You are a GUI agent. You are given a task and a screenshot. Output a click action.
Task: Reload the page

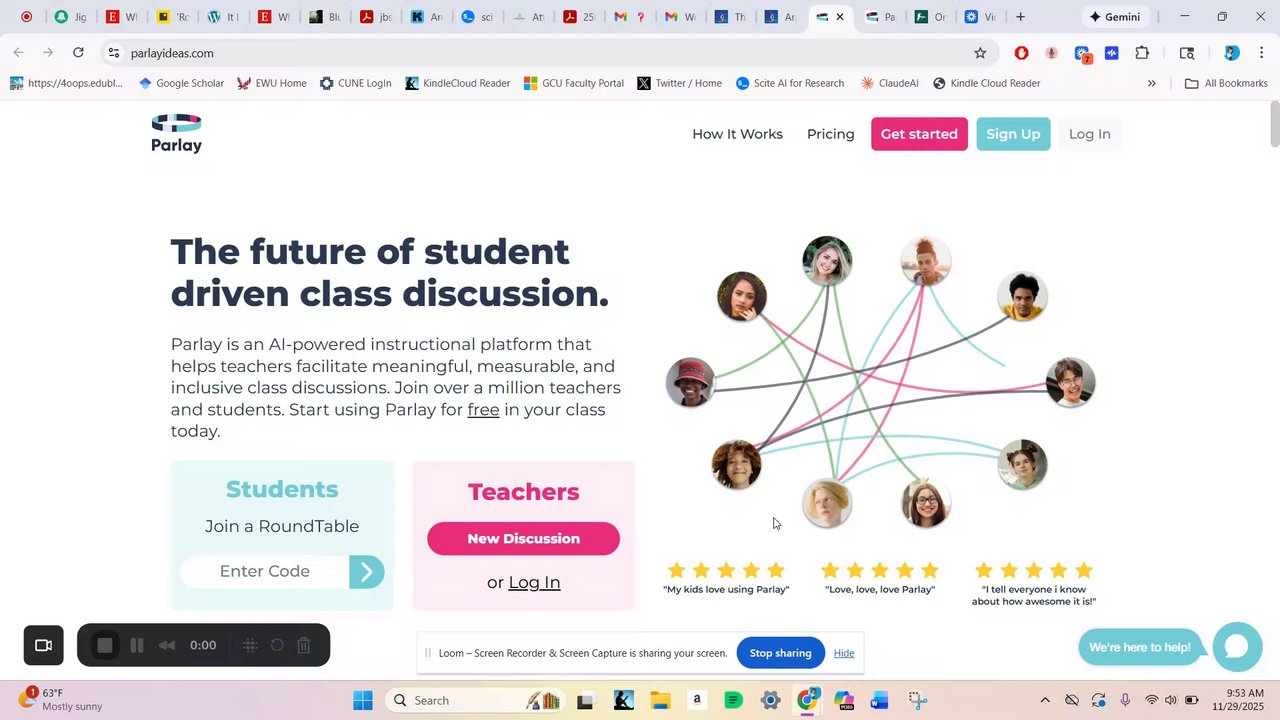coord(78,53)
